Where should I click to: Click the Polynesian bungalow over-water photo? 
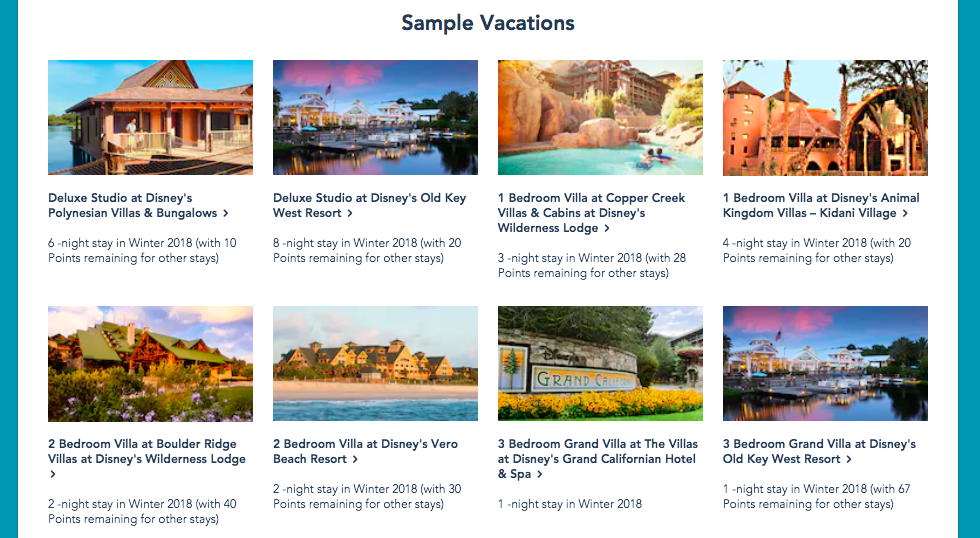pyautogui.click(x=151, y=117)
